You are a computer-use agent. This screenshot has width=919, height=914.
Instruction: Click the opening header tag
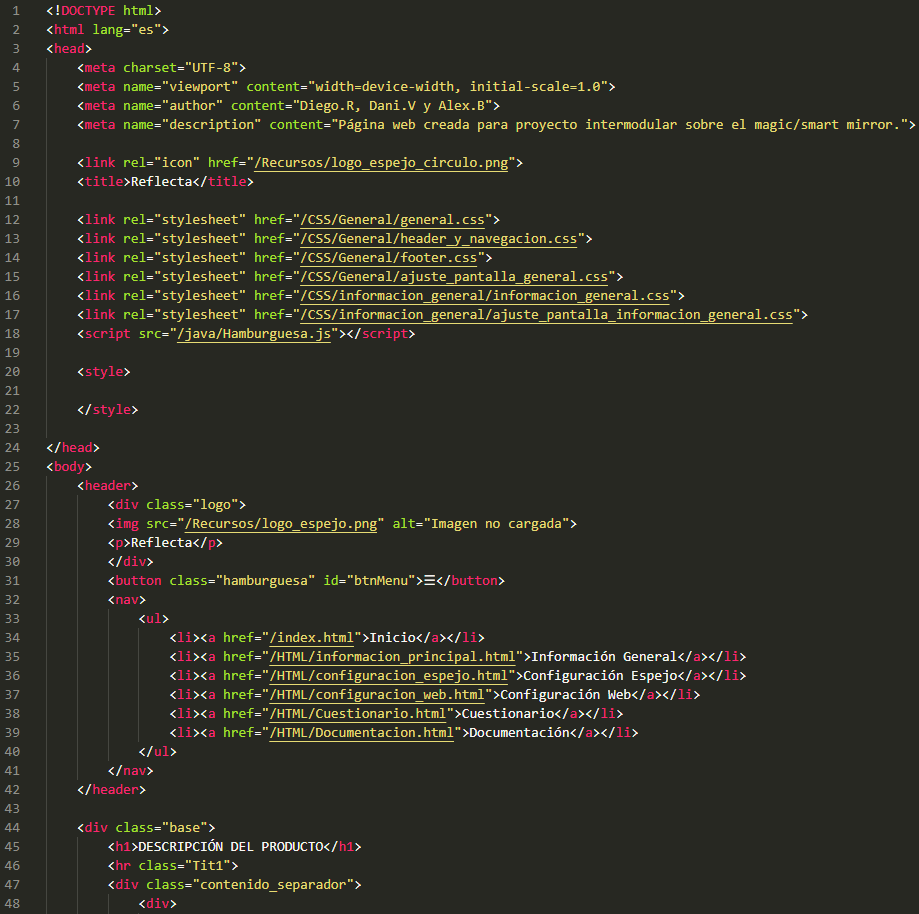(x=107, y=485)
